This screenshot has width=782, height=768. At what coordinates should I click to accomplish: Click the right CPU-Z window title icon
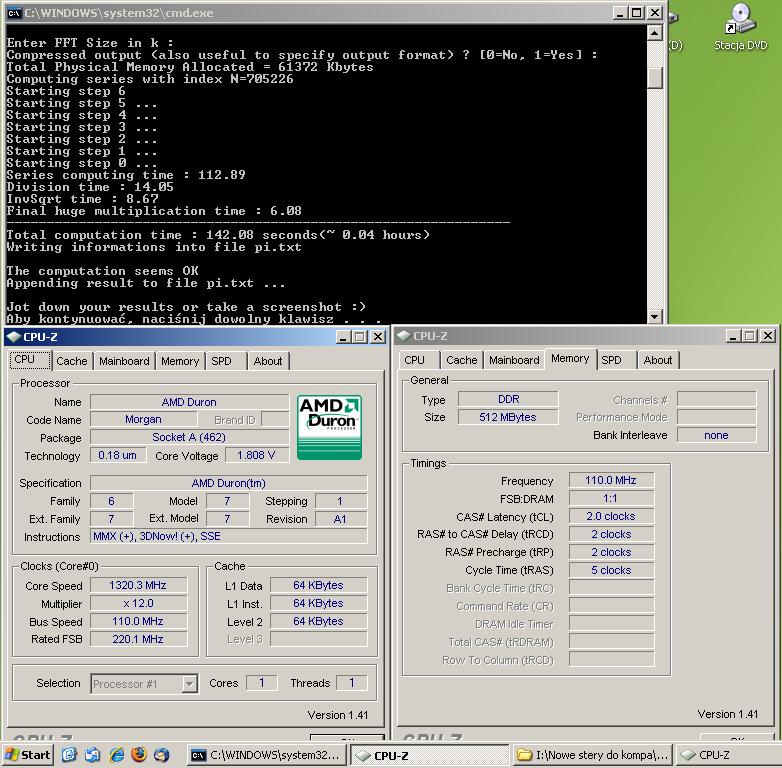(x=404, y=336)
